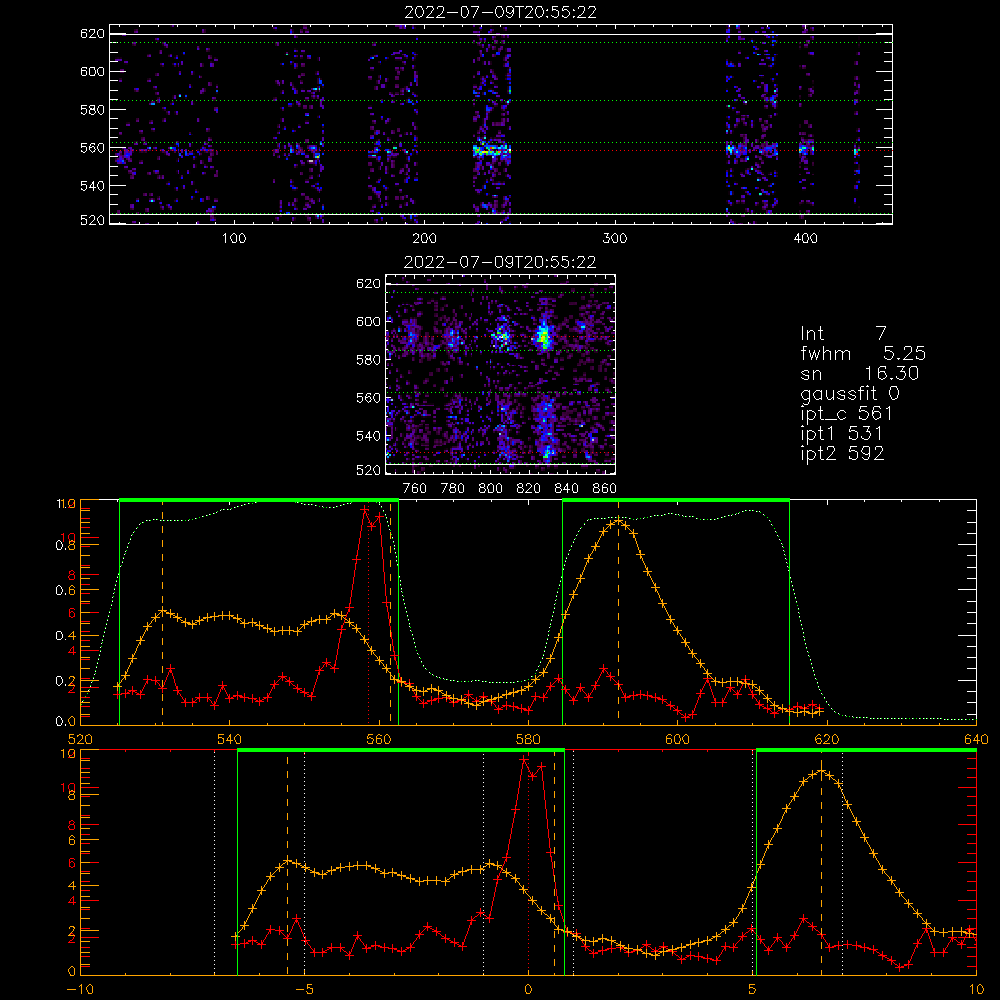The width and height of the screenshot is (1000, 1000).
Task: Select the 'sn 16.30' readout line
Action: point(860,374)
